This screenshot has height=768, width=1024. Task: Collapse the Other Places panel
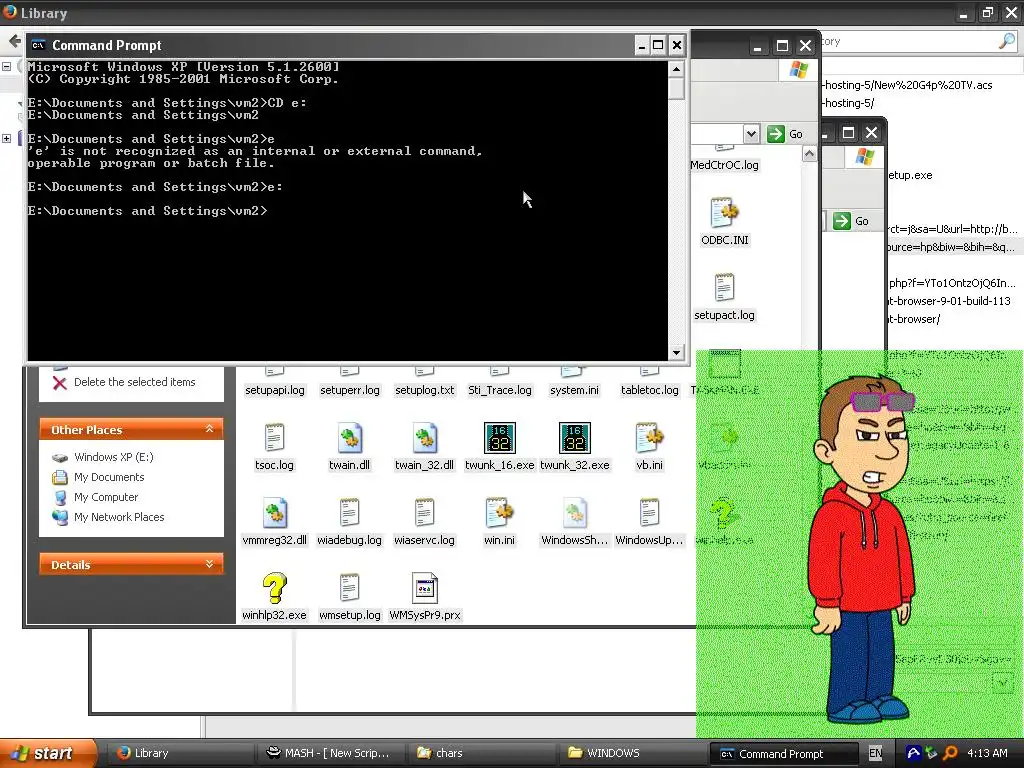(209, 429)
